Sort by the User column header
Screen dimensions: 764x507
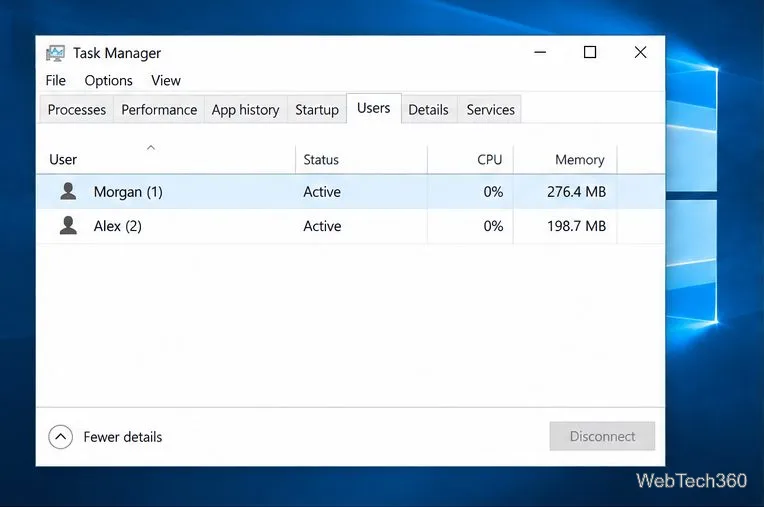coord(166,159)
